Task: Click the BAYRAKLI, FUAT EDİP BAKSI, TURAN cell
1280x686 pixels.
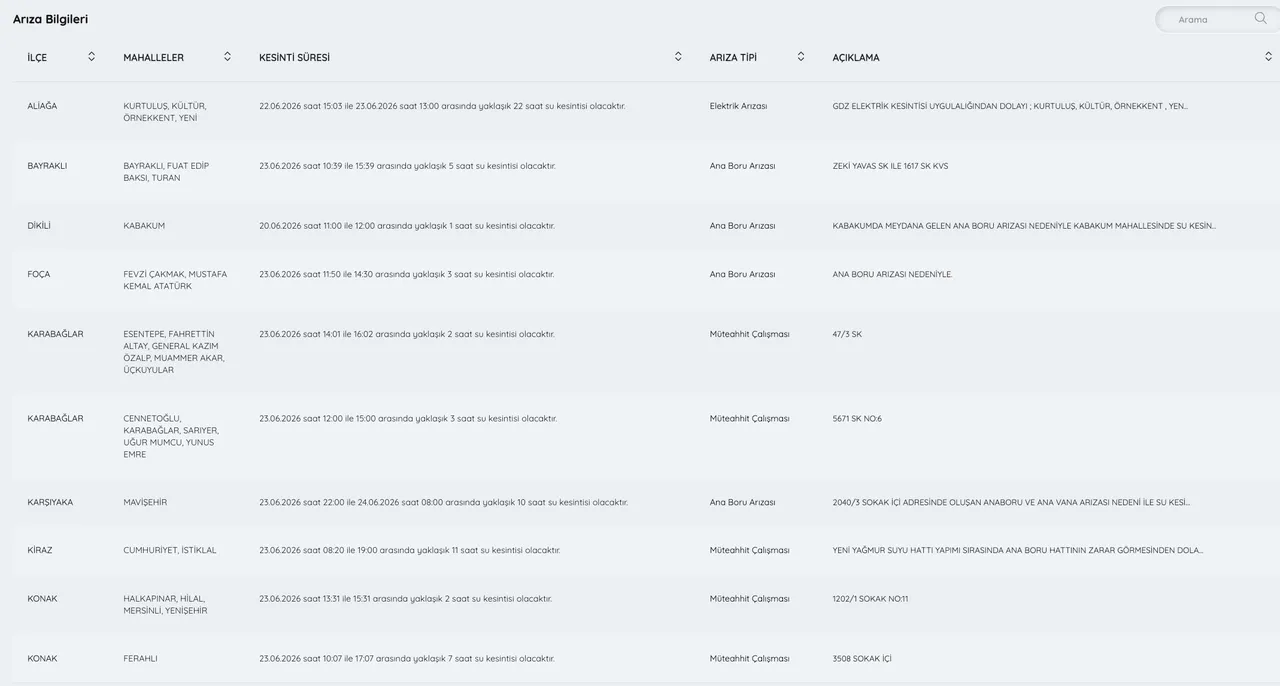Action: tap(166, 172)
